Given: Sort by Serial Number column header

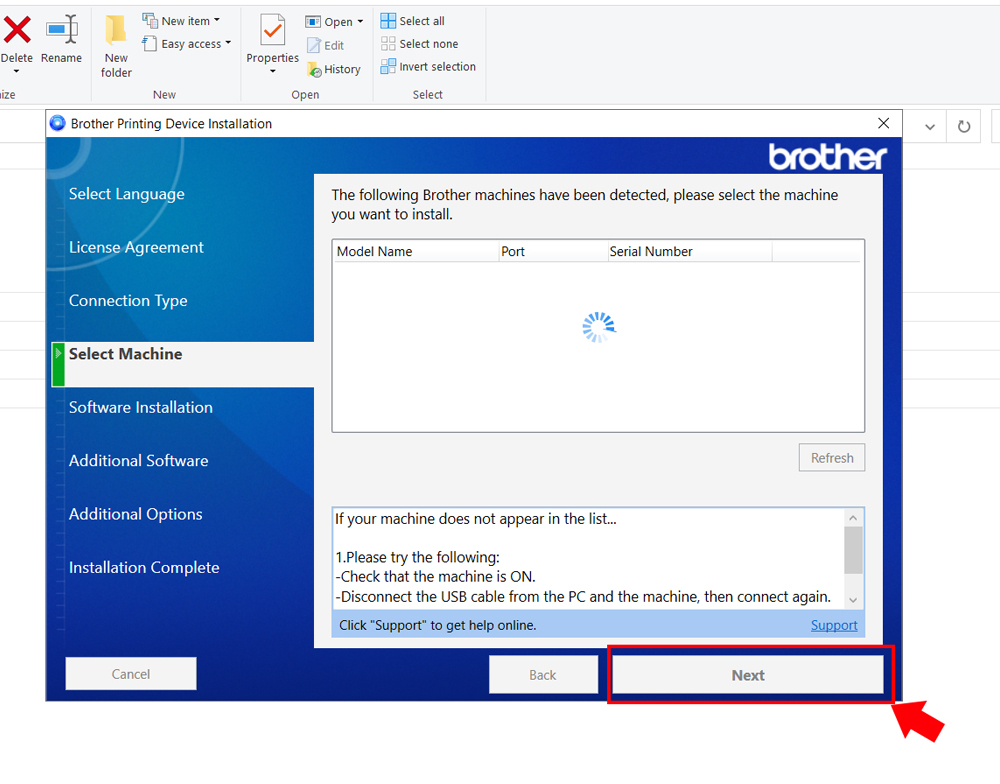Looking at the screenshot, I should (689, 251).
